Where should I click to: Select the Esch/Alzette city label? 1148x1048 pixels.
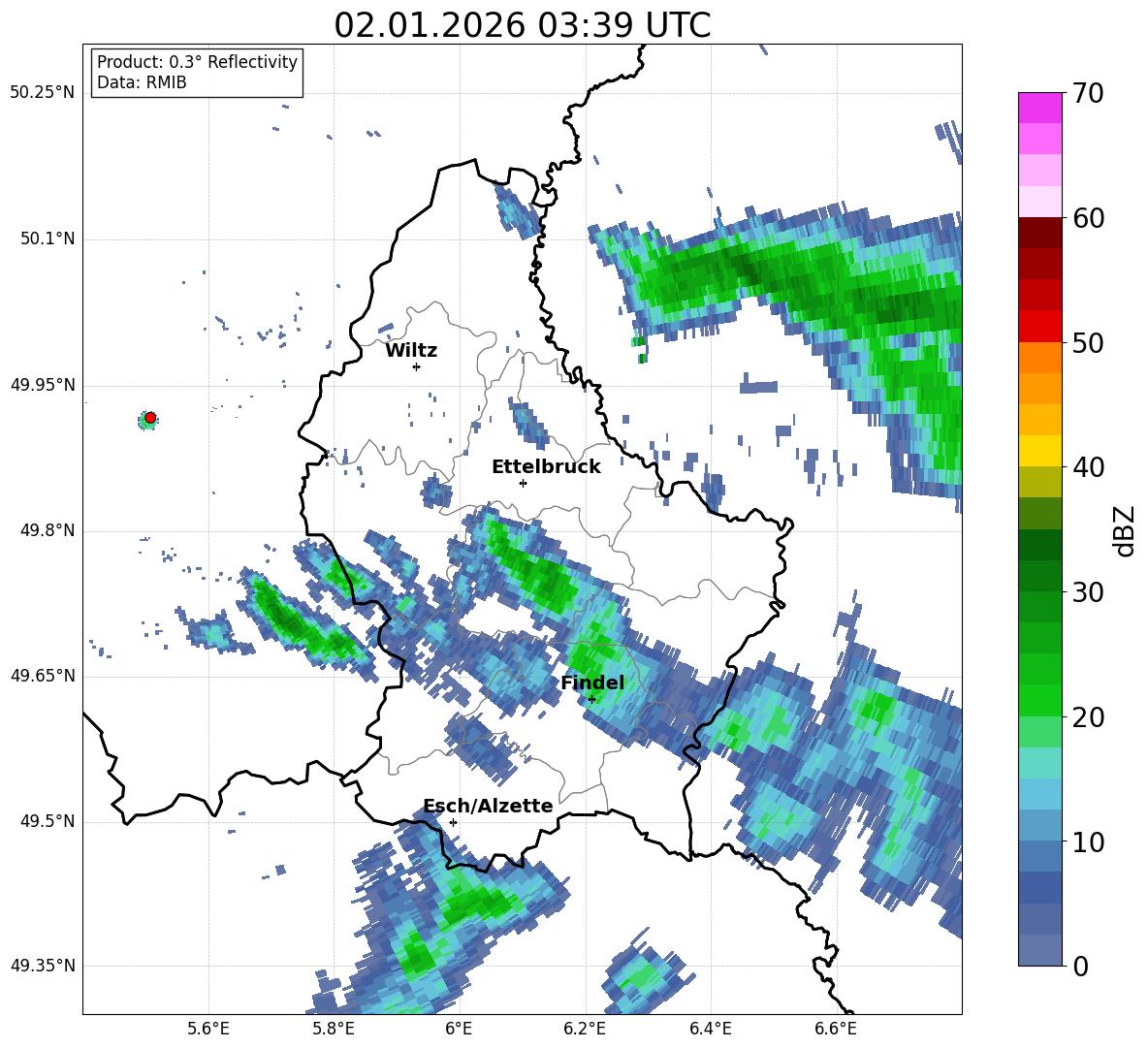[488, 807]
